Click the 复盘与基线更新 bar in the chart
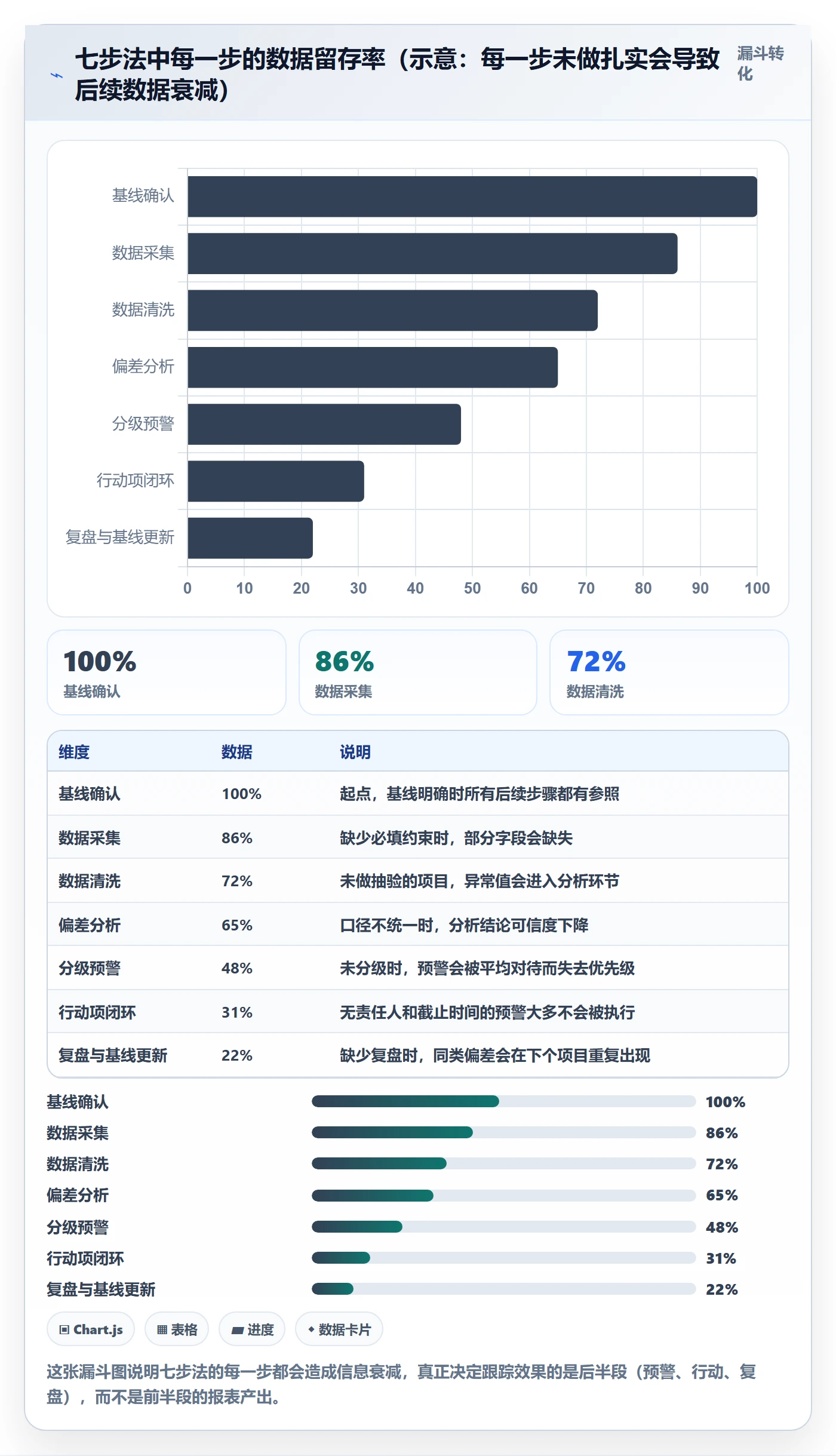 click(250, 538)
